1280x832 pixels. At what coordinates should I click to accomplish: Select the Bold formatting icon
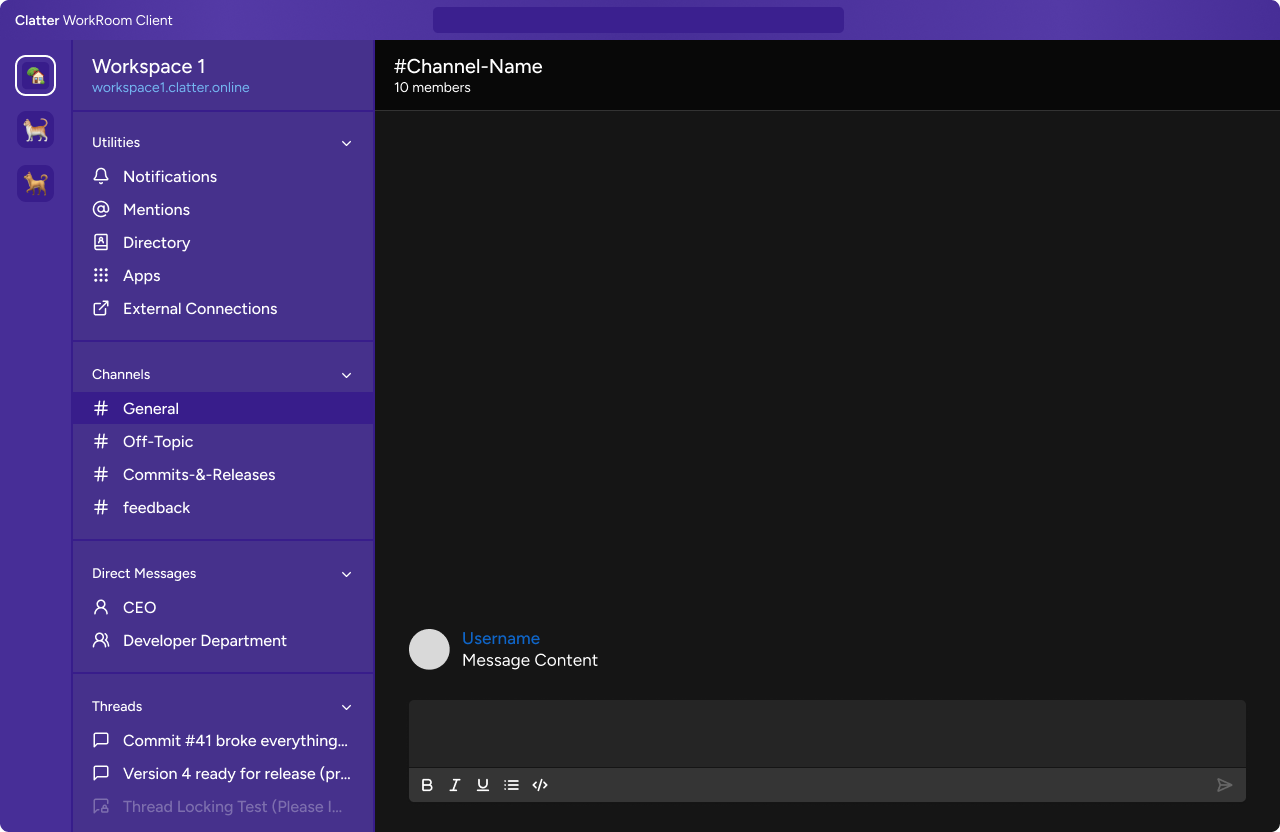[x=427, y=785]
